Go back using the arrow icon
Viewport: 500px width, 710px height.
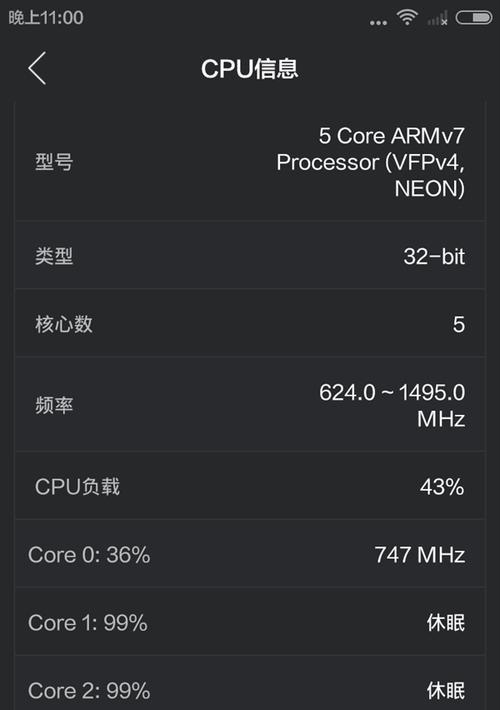(x=37, y=68)
